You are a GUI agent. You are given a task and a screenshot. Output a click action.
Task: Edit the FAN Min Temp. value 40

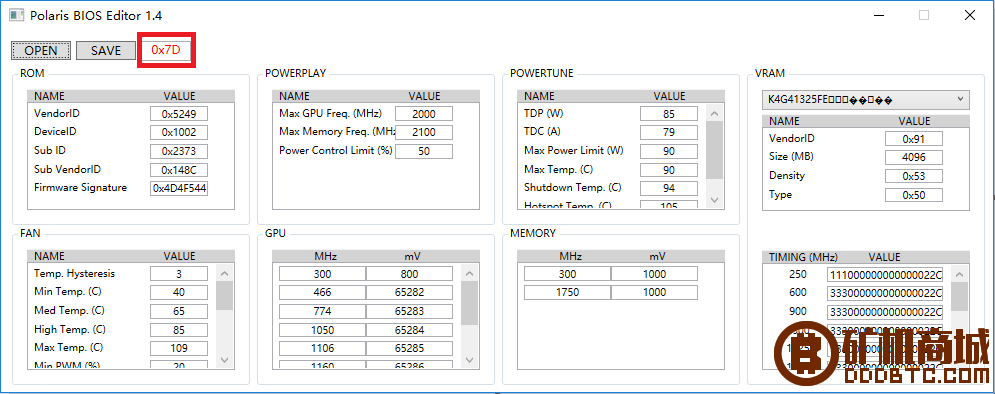tap(179, 292)
